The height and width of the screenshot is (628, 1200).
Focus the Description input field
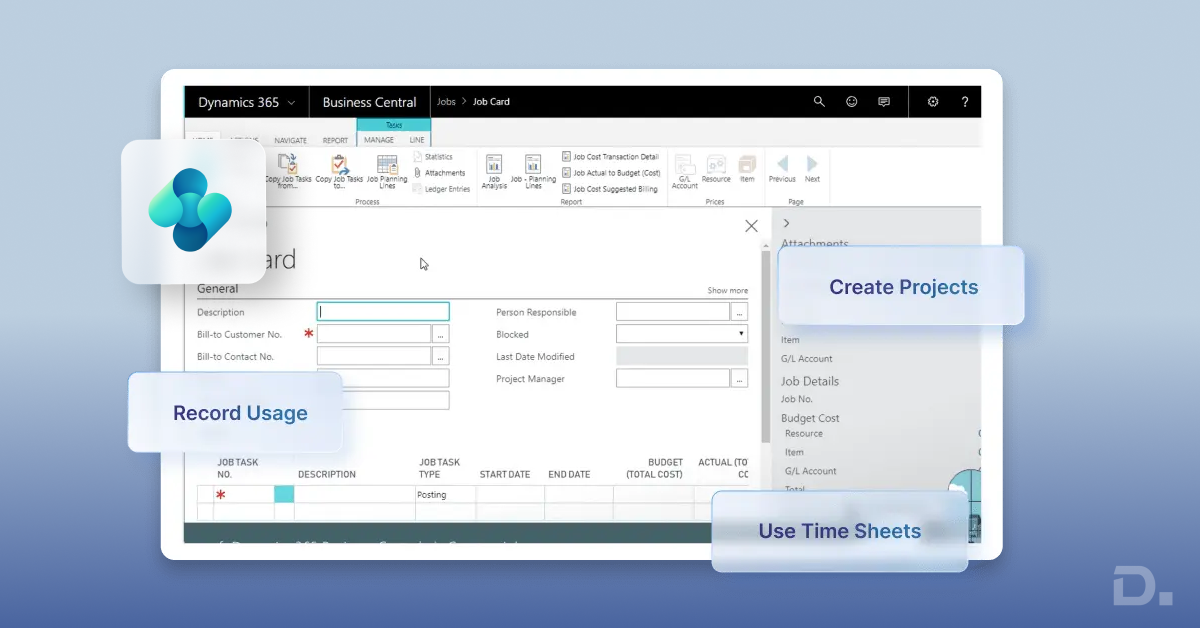coord(383,312)
